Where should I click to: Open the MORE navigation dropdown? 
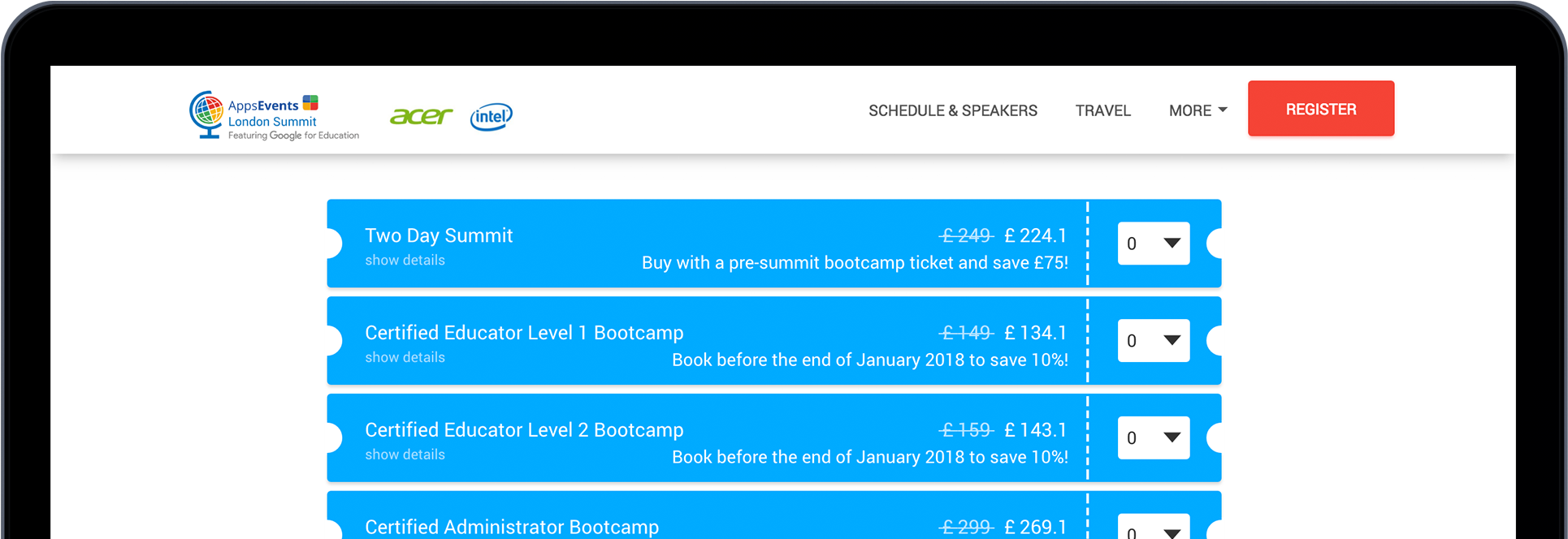pos(1197,110)
